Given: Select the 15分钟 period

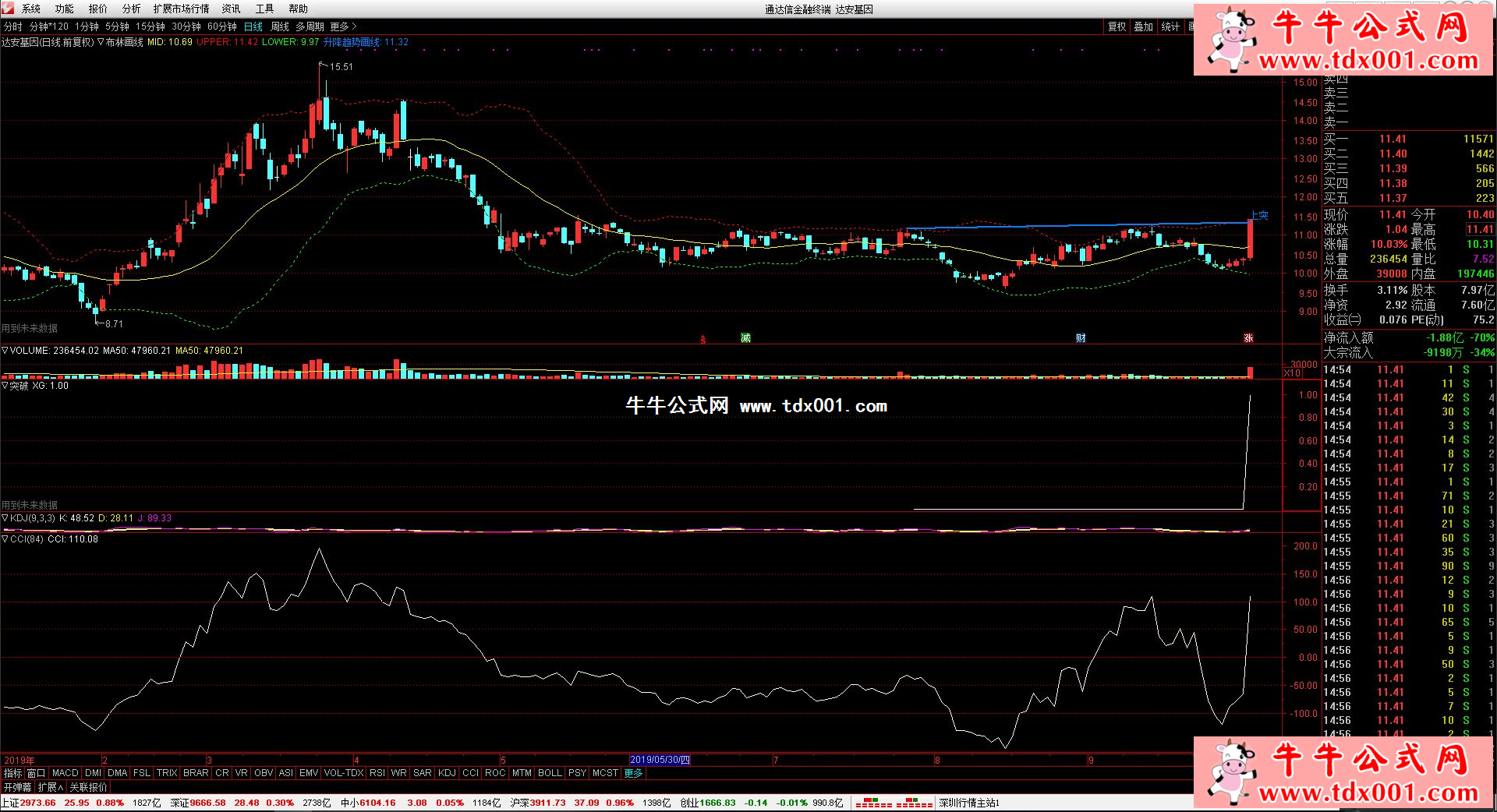Looking at the screenshot, I should click(x=150, y=26).
